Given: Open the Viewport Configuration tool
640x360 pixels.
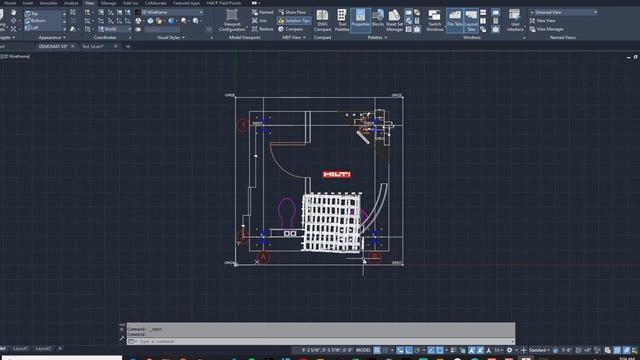Looking at the screenshot, I should [x=232, y=20].
